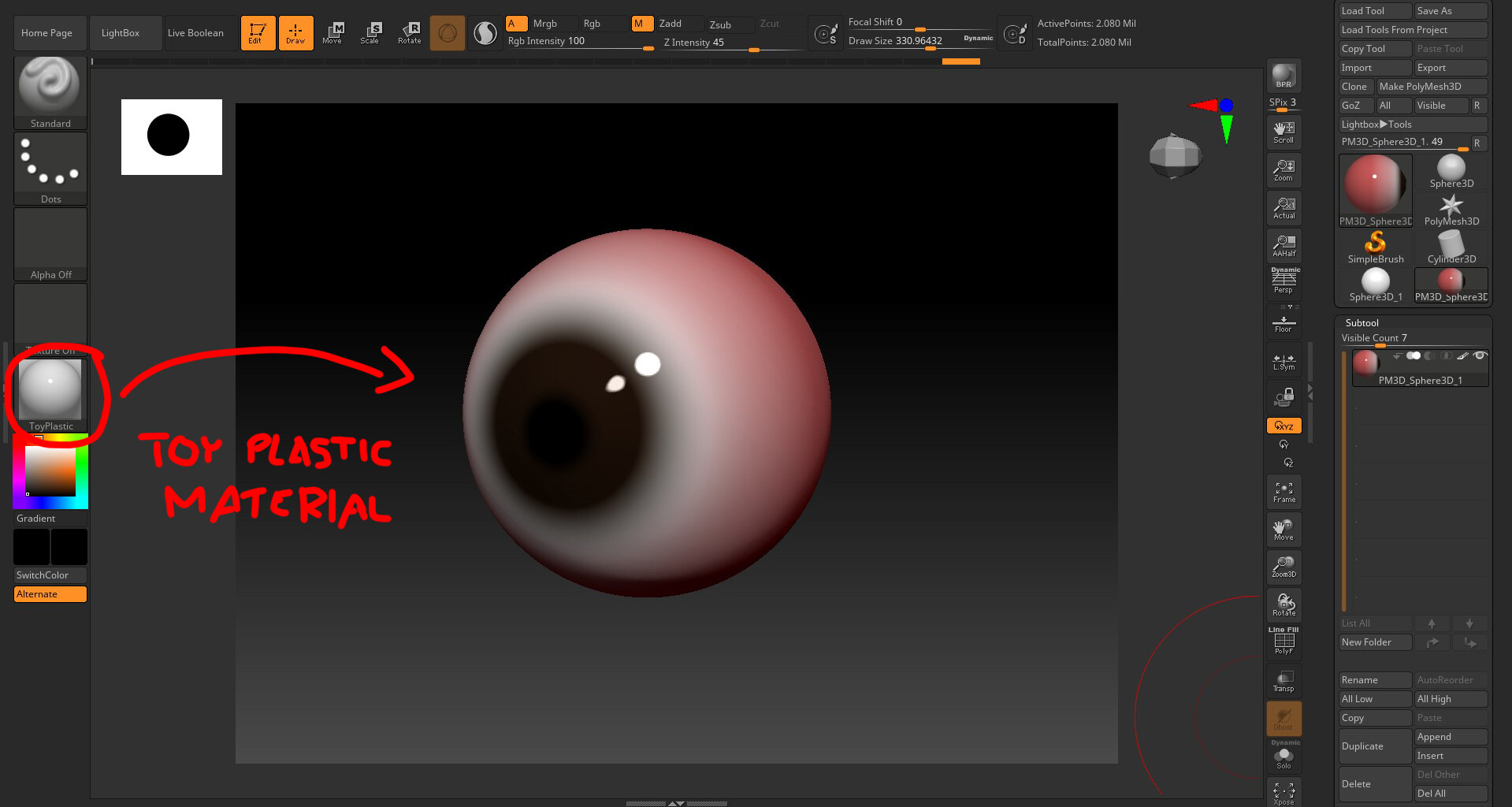This screenshot has height=807, width=1512.
Task: Select the Frame icon on right shelf
Action: 1283,490
